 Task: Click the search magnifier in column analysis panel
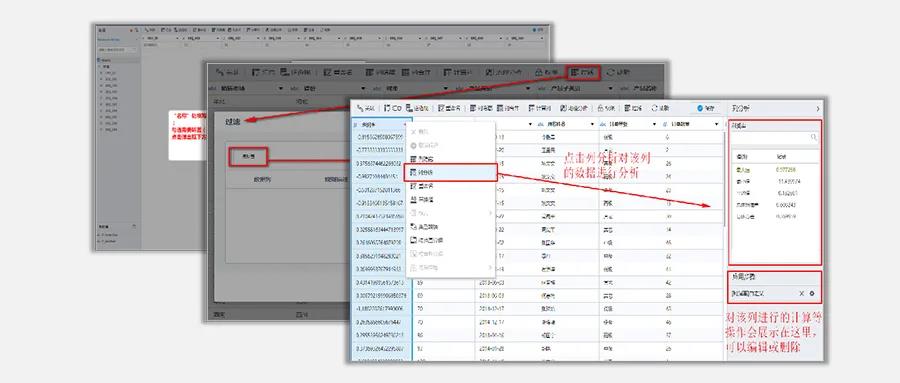(x=813, y=138)
